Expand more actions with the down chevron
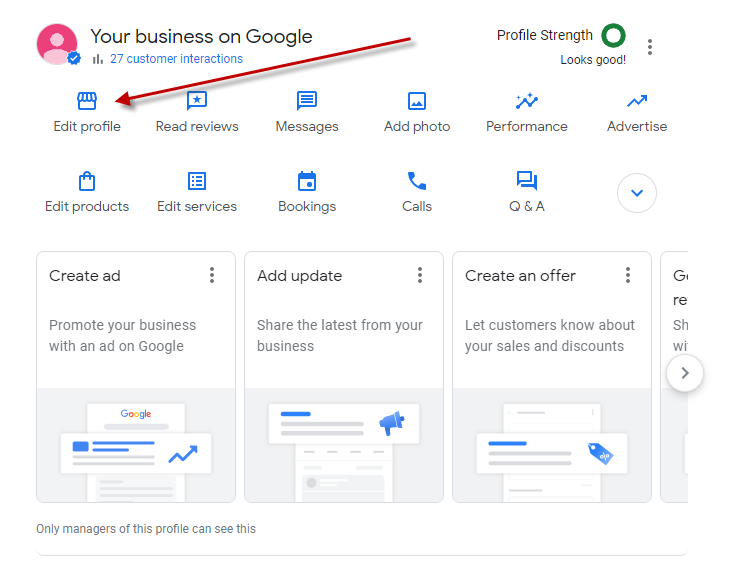Viewport: 752px width, 572px height. tap(637, 193)
